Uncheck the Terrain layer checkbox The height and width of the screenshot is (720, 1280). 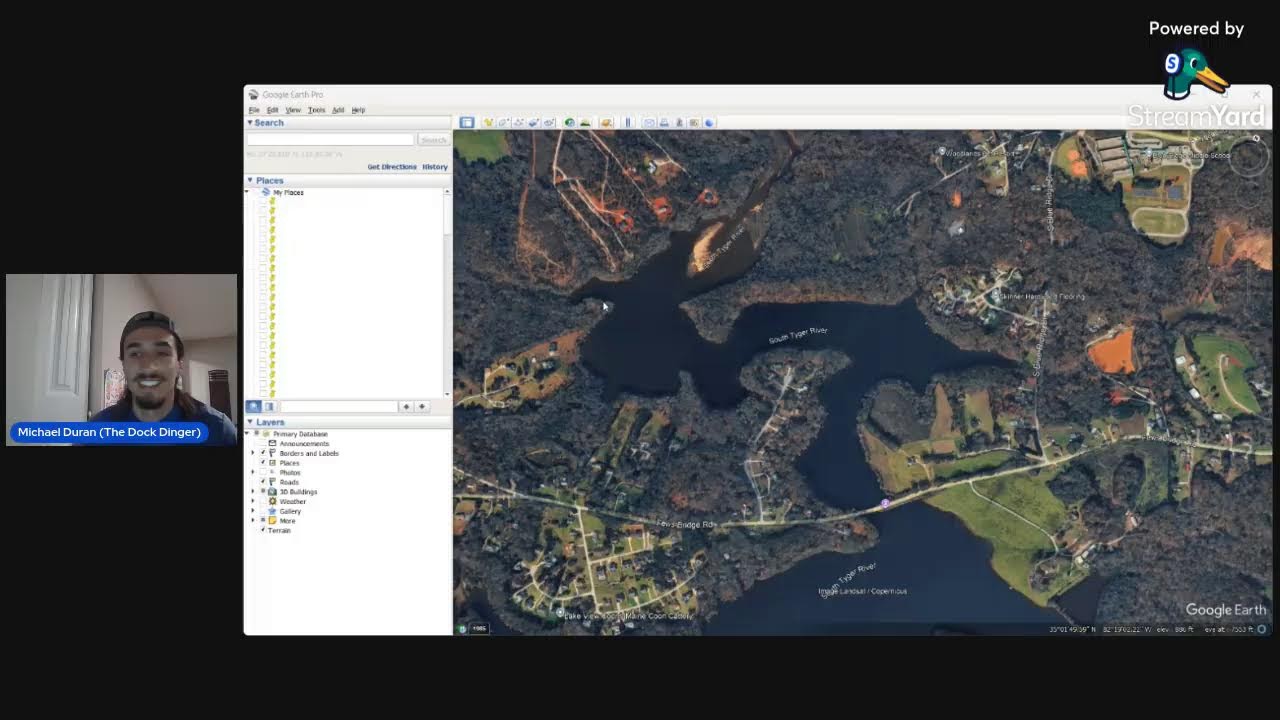coord(263,530)
